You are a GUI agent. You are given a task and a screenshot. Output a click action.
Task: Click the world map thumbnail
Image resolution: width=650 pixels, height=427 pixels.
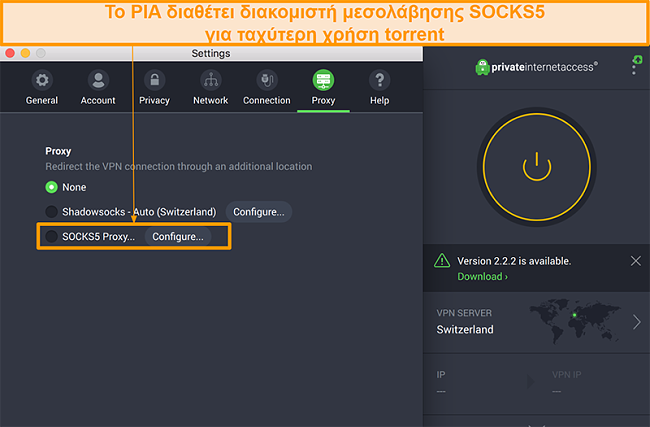[575, 321]
